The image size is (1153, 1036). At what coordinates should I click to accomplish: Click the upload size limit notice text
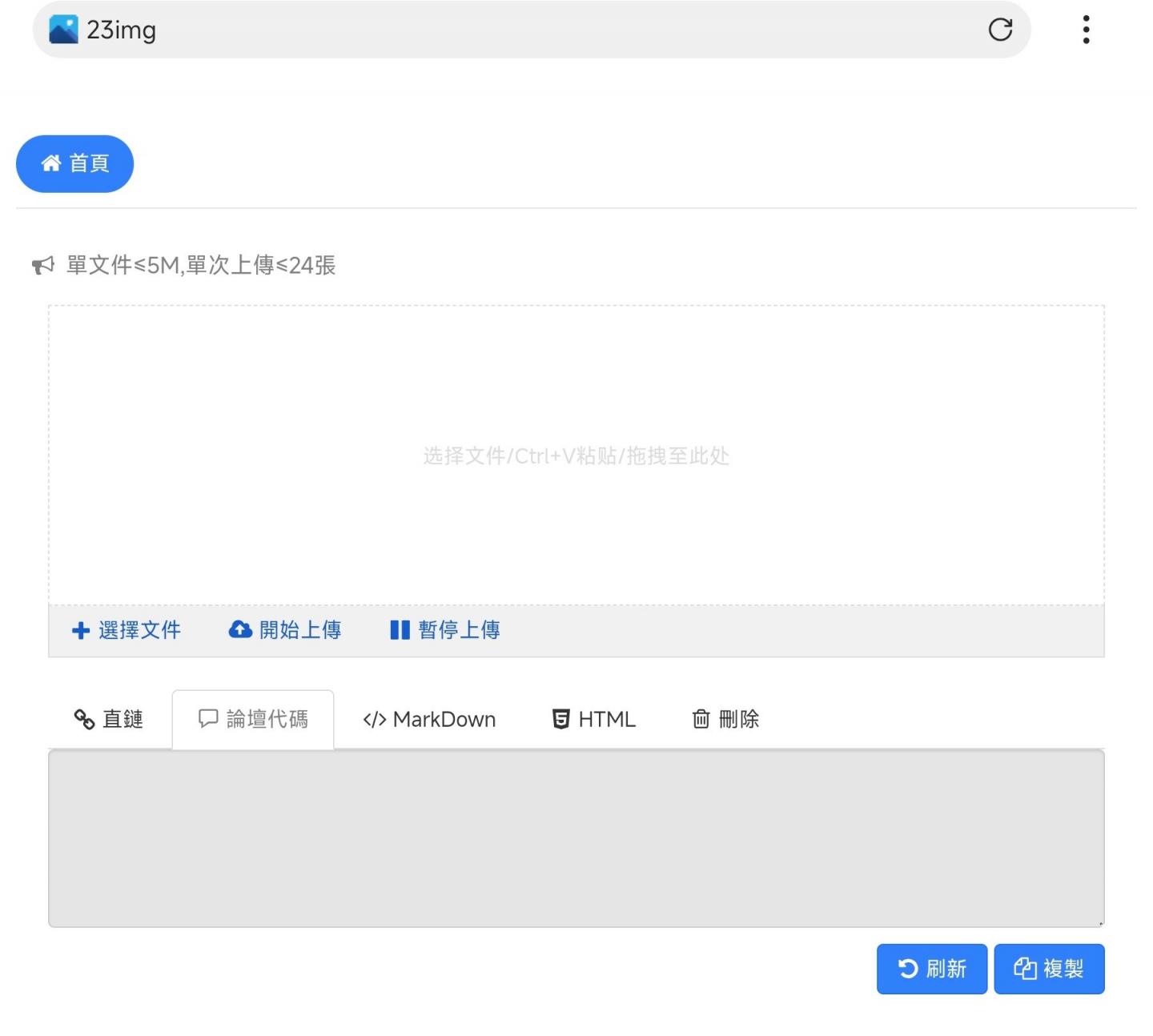coord(201,265)
